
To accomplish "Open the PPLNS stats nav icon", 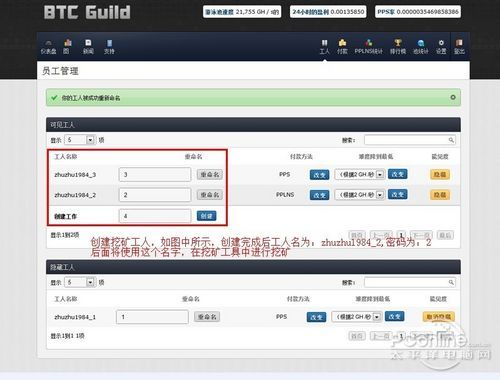I will click(x=368, y=47).
